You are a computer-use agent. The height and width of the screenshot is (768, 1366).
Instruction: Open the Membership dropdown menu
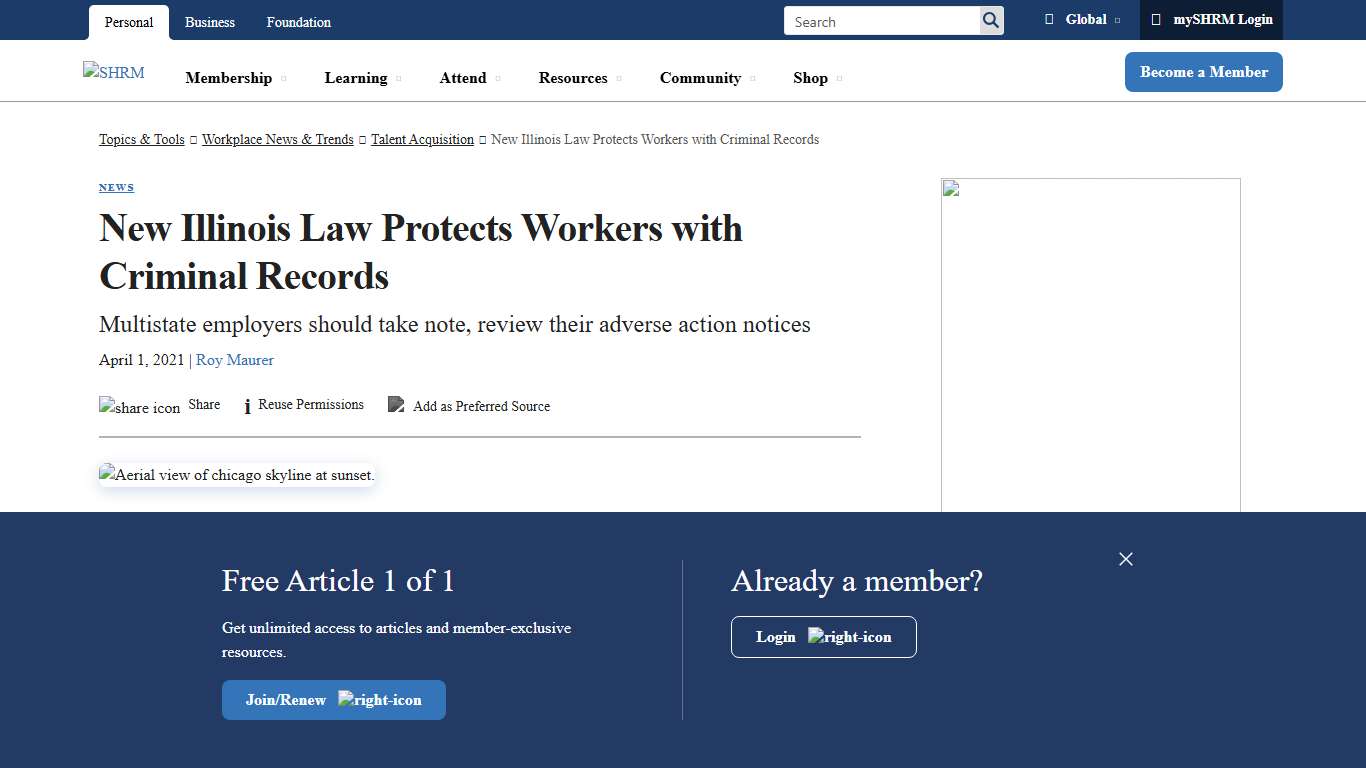pos(229,77)
